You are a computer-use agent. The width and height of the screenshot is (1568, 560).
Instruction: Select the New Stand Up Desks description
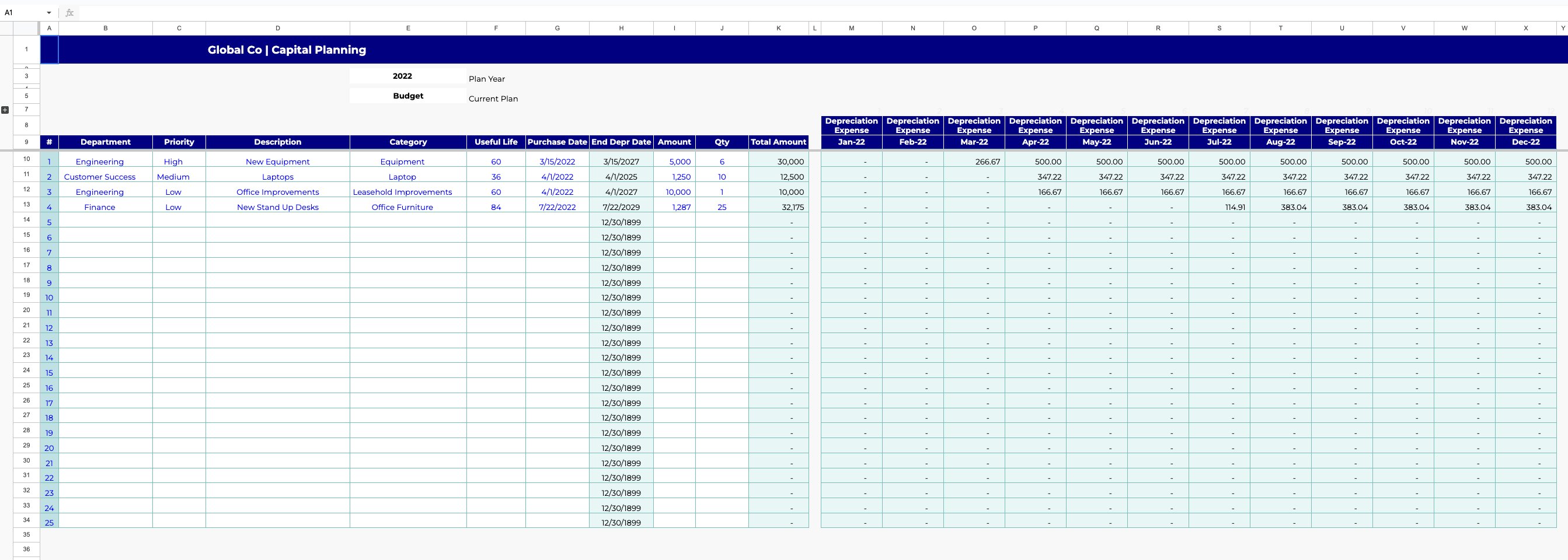click(277, 206)
